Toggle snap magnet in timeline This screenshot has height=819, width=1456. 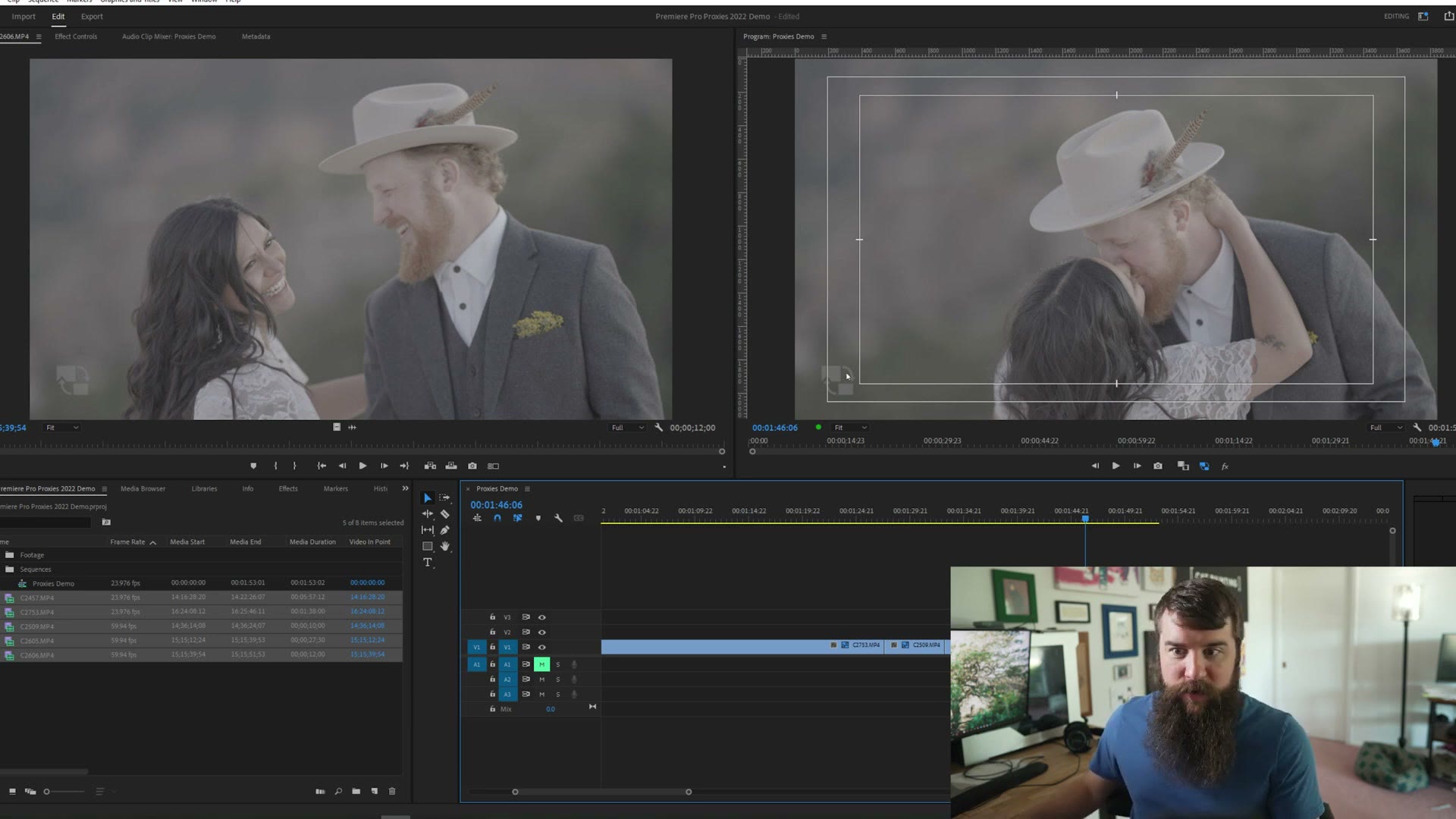(497, 518)
